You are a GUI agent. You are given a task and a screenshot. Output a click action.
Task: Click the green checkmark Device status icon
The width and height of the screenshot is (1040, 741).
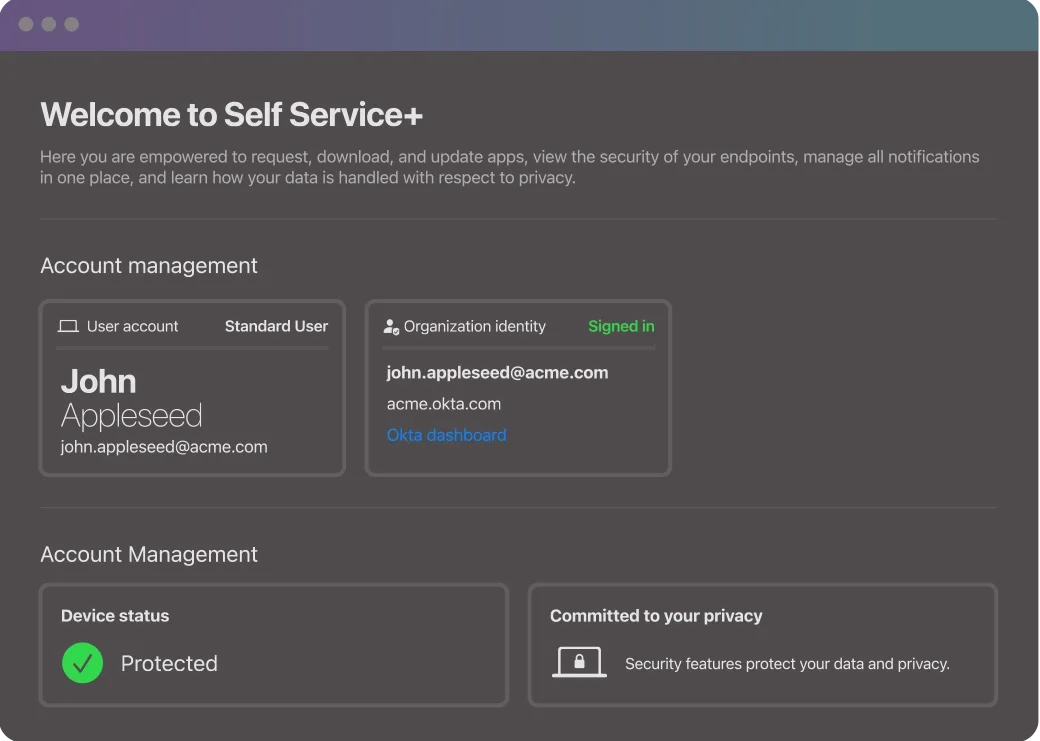pos(82,663)
